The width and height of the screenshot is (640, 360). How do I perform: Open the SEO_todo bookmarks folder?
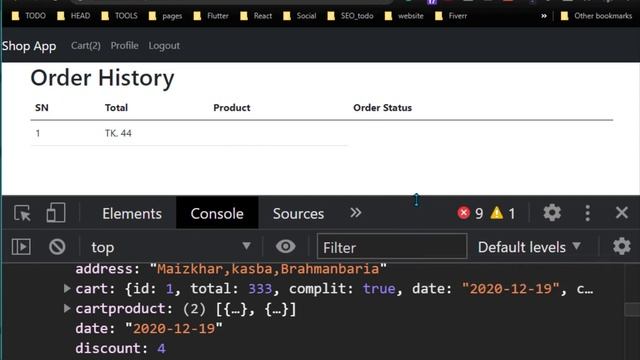[350, 16]
